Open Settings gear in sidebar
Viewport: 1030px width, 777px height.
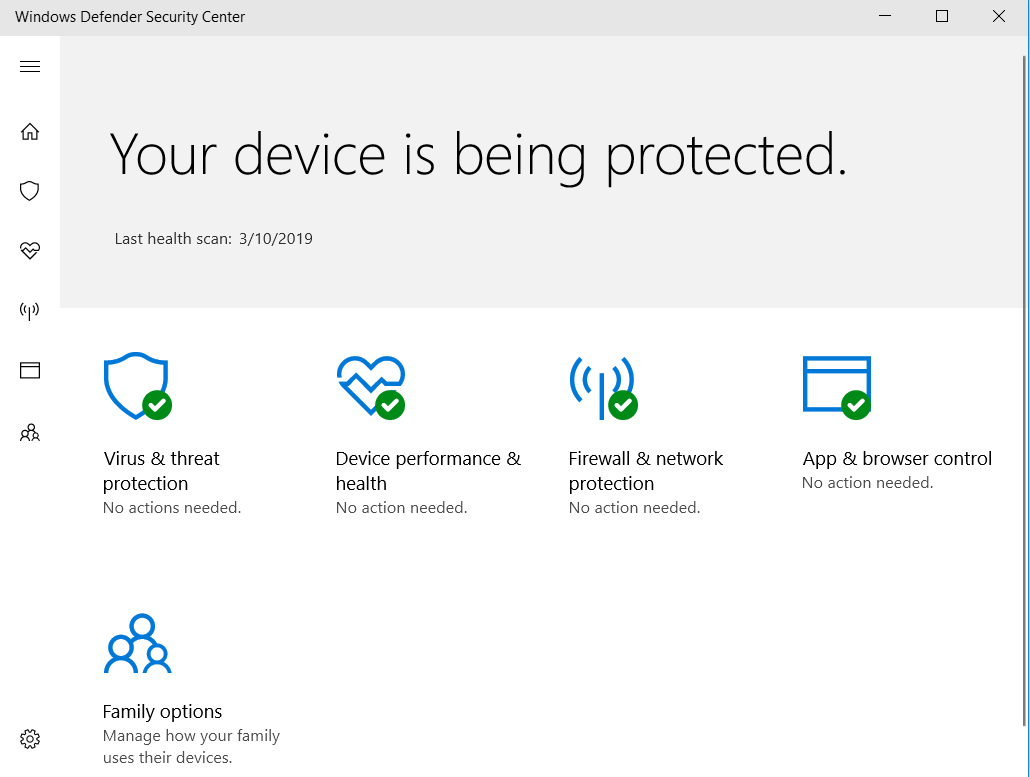pyautogui.click(x=30, y=739)
